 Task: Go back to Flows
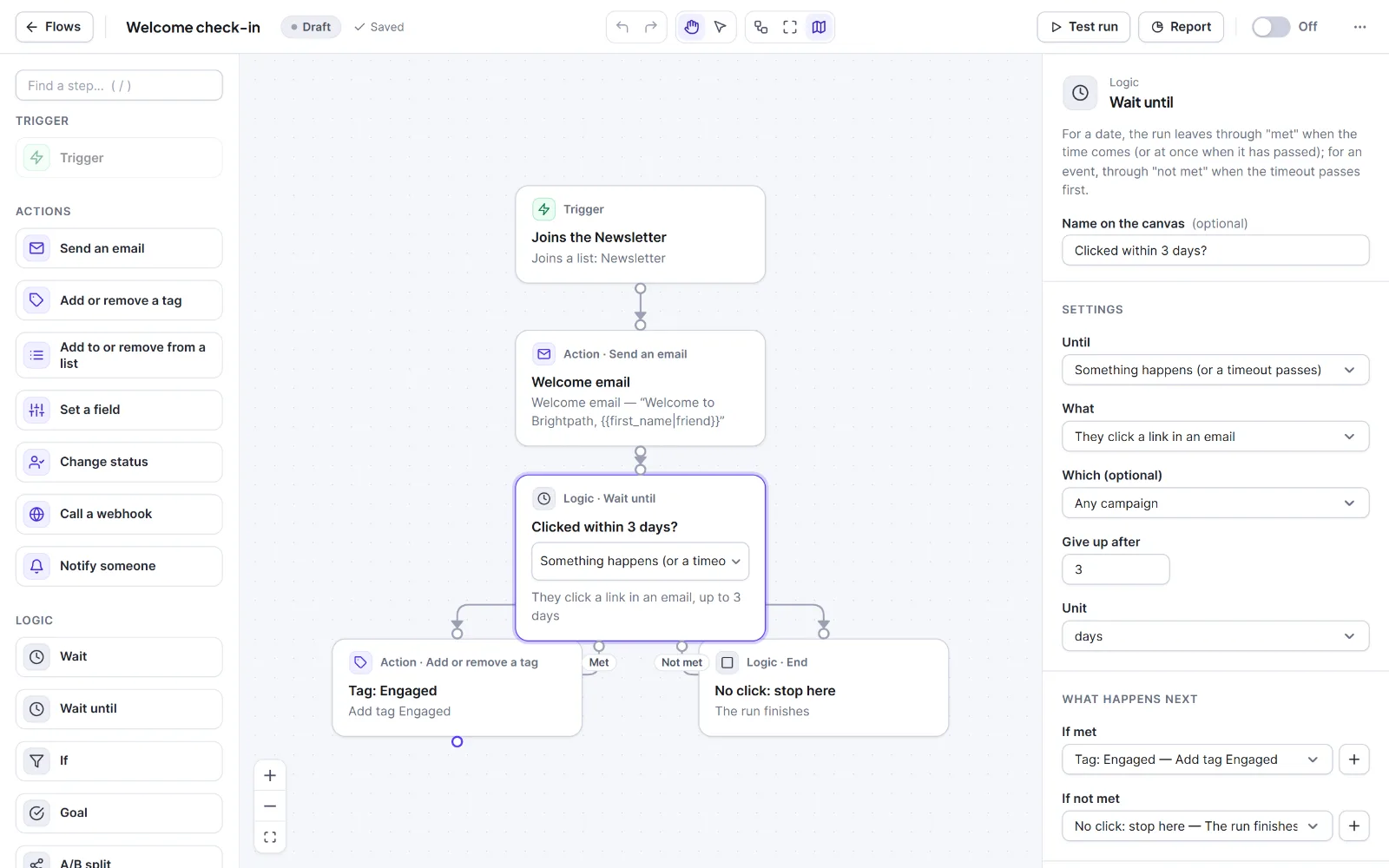54,27
